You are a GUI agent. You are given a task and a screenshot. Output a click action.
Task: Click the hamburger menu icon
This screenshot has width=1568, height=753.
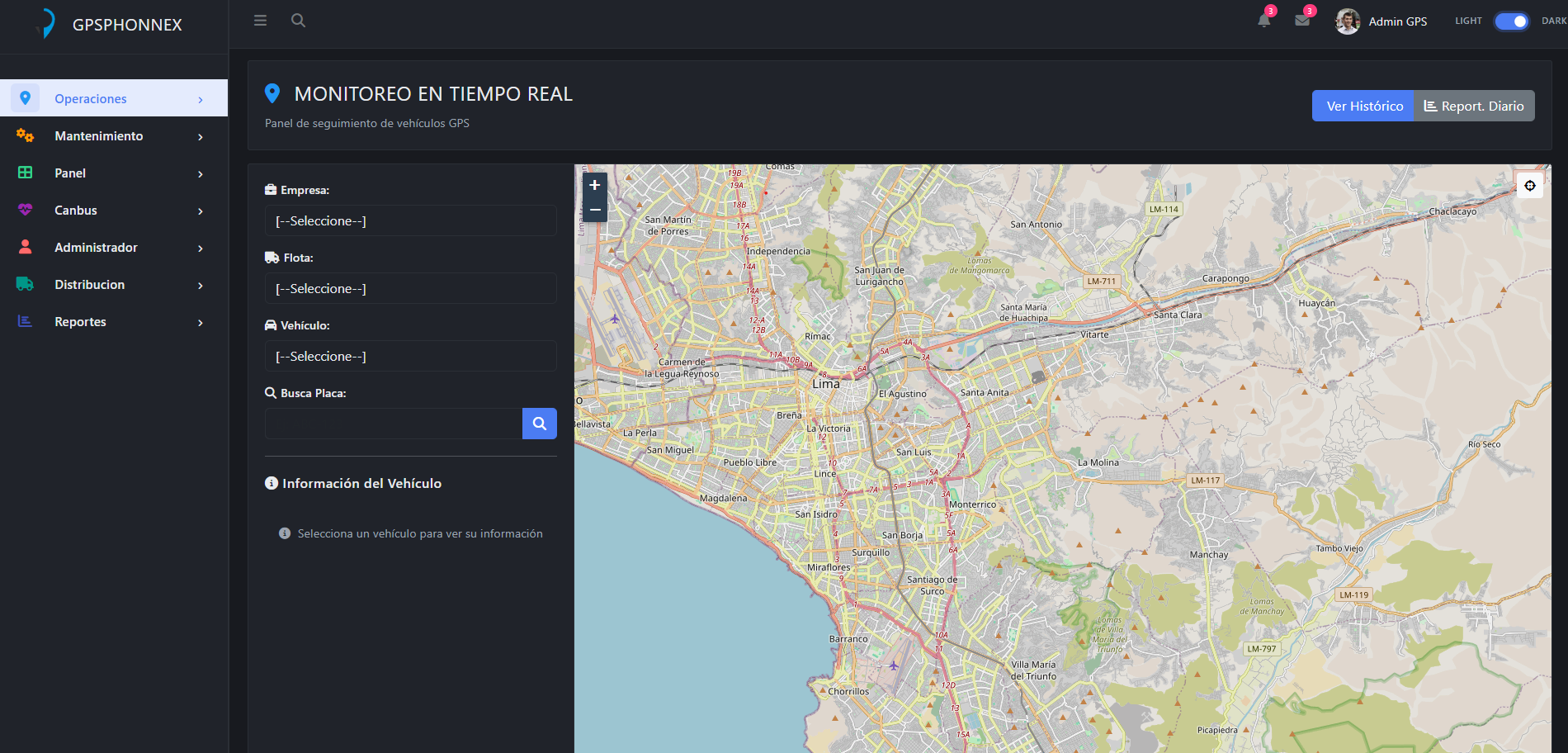coord(260,21)
